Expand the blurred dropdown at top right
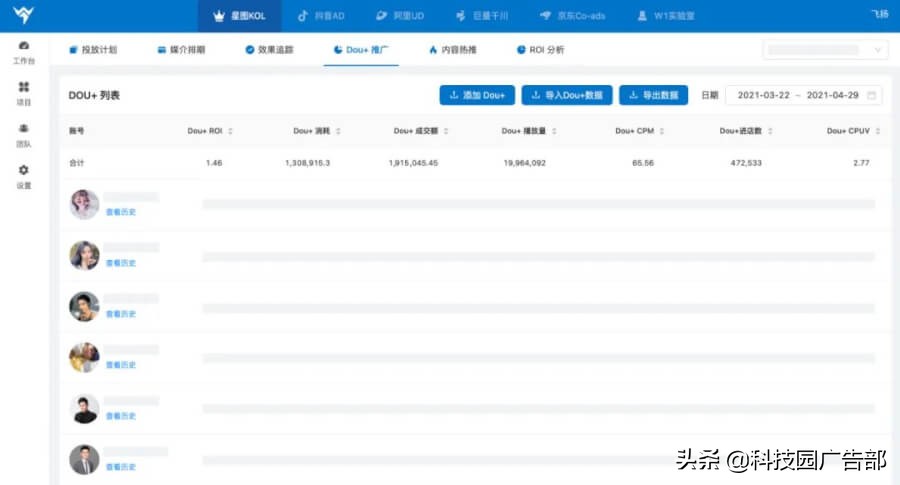900x485 pixels. pyautogui.click(x=825, y=50)
